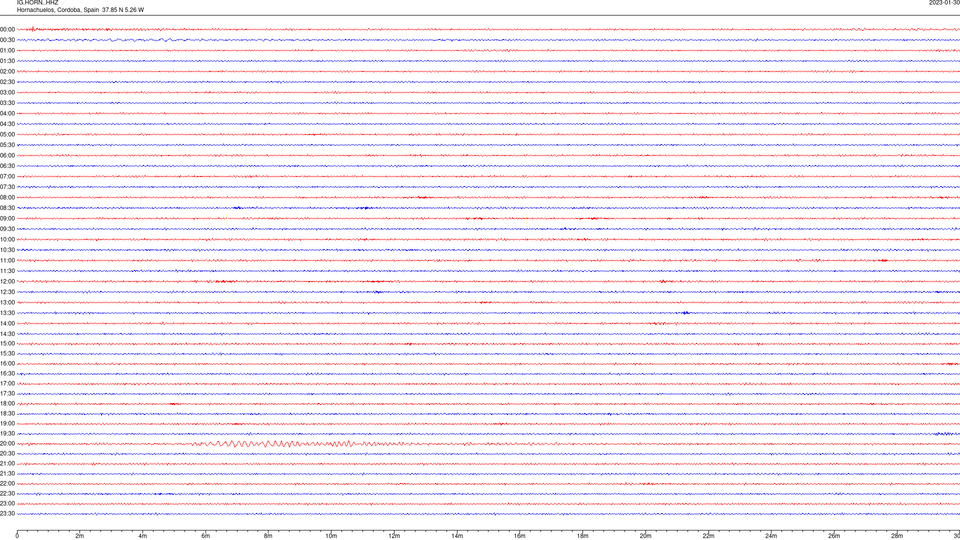Select the 03:30 time label

[7, 103]
